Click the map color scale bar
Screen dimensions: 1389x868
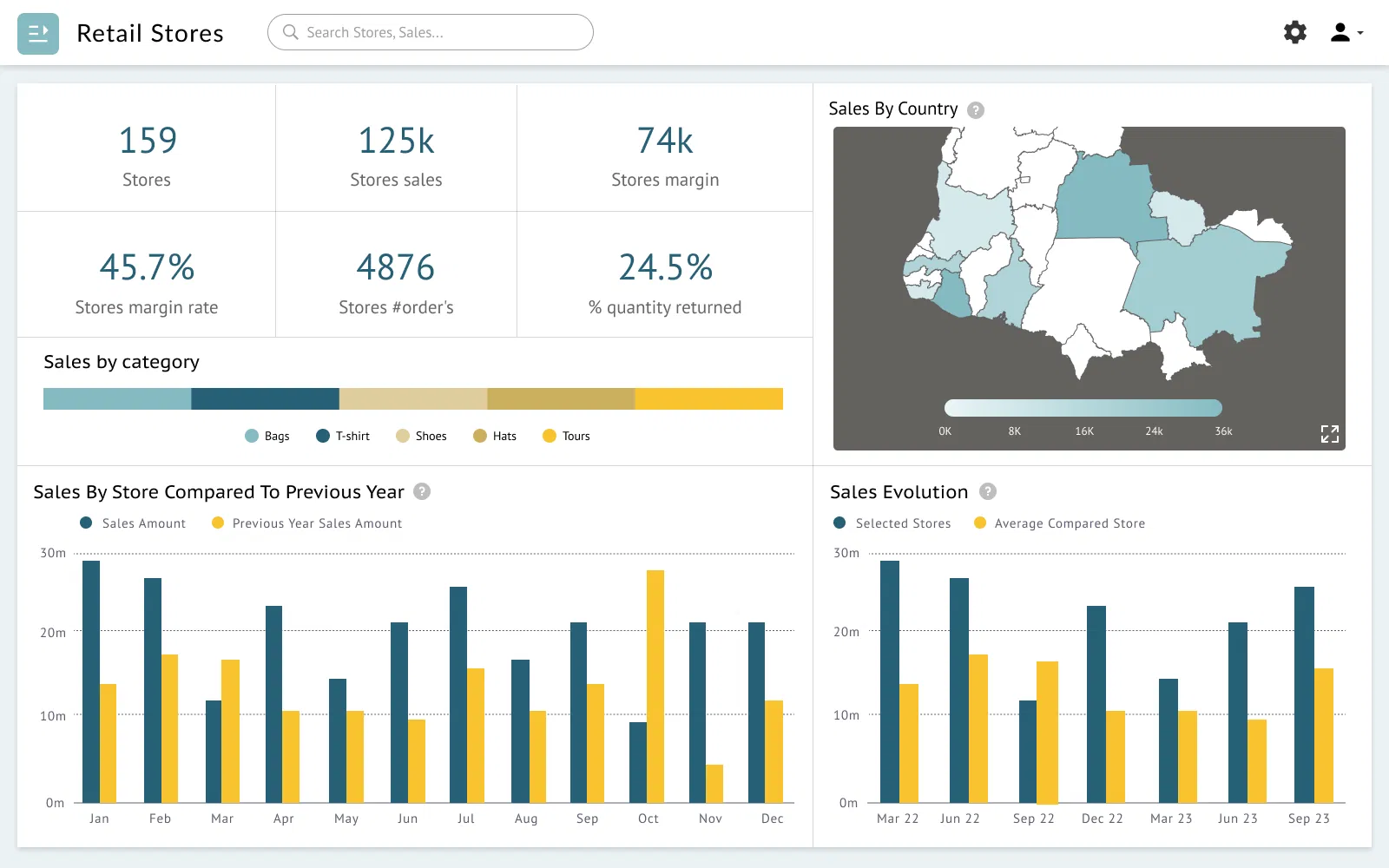[1083, 408]
